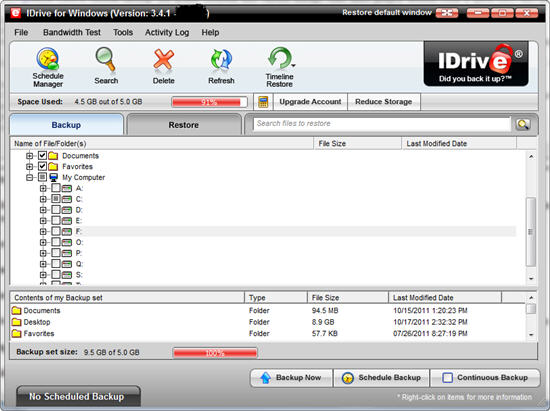Click the Restore default window button

447,13
